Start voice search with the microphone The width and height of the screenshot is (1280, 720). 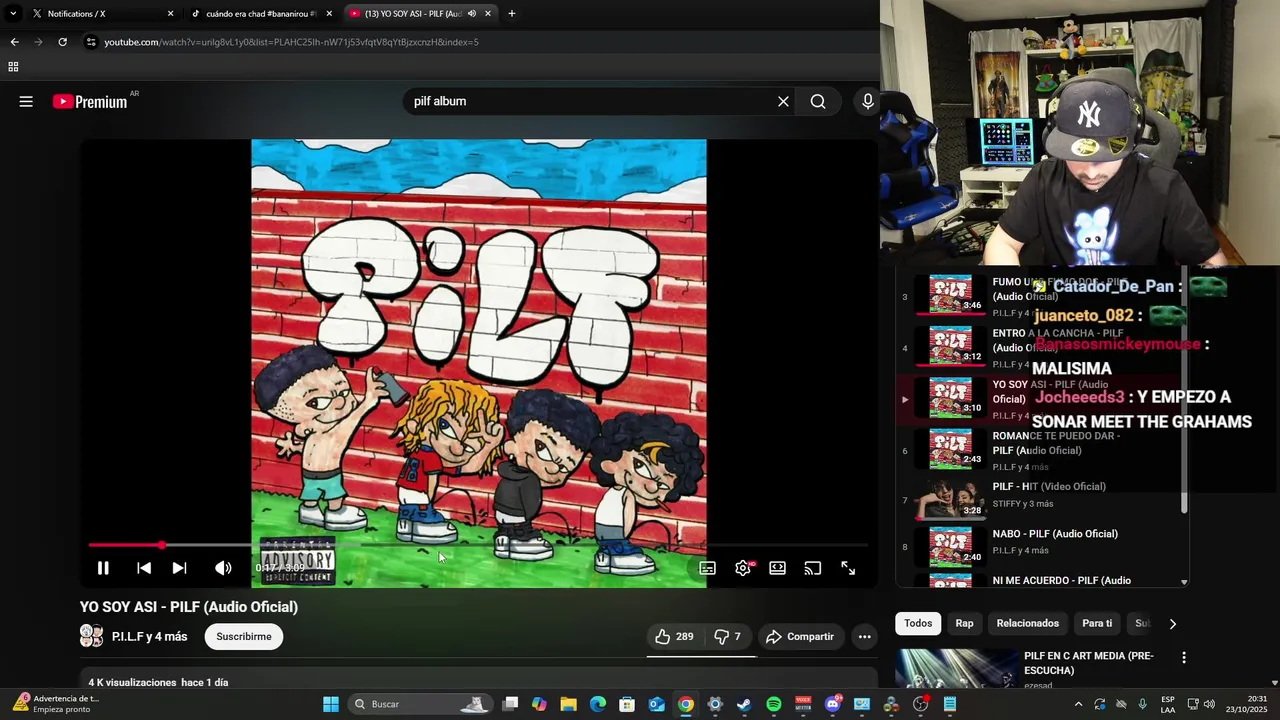click(868, 101)
